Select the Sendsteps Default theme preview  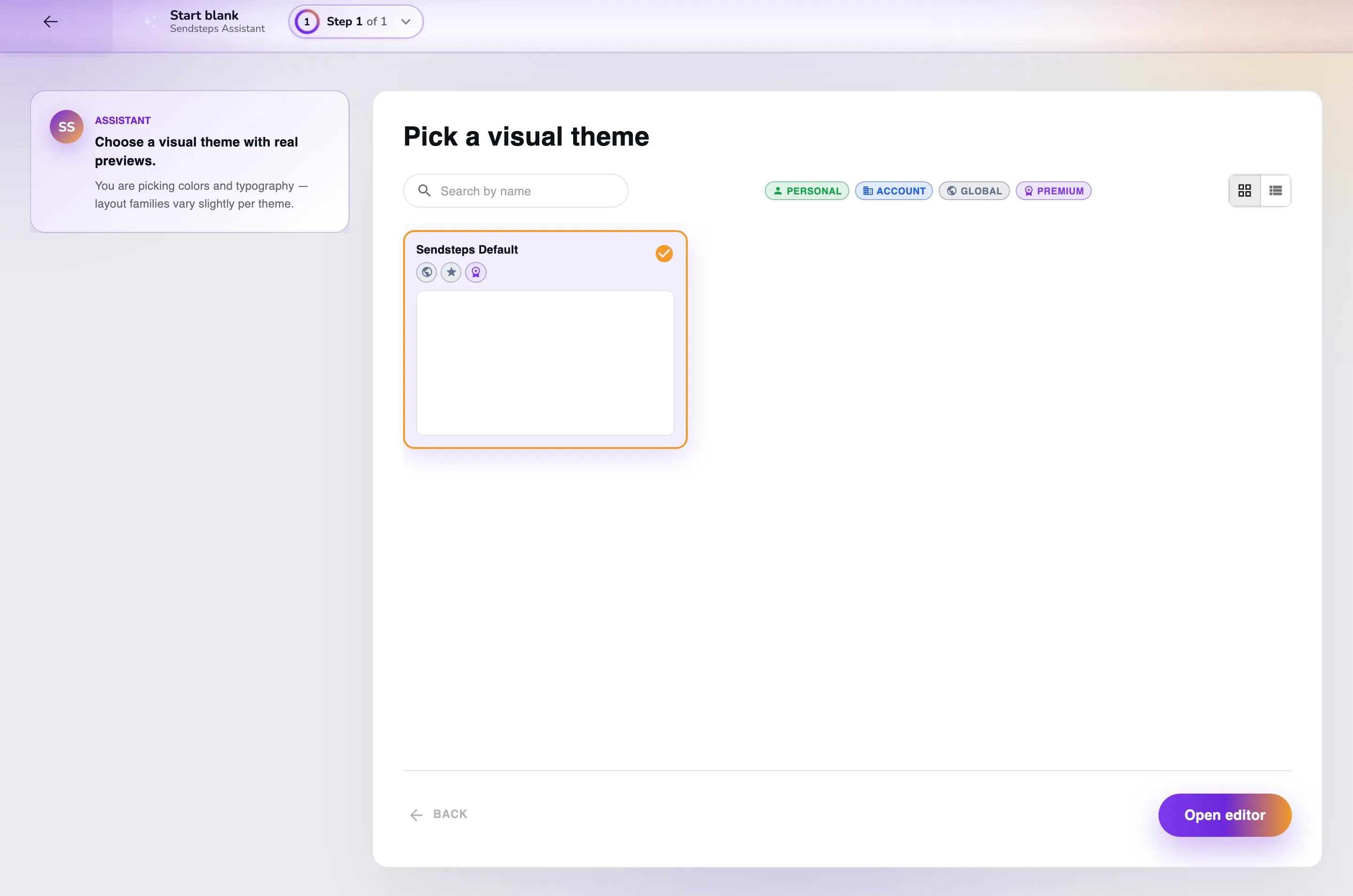pyautogui.click(x=545, y=363)
